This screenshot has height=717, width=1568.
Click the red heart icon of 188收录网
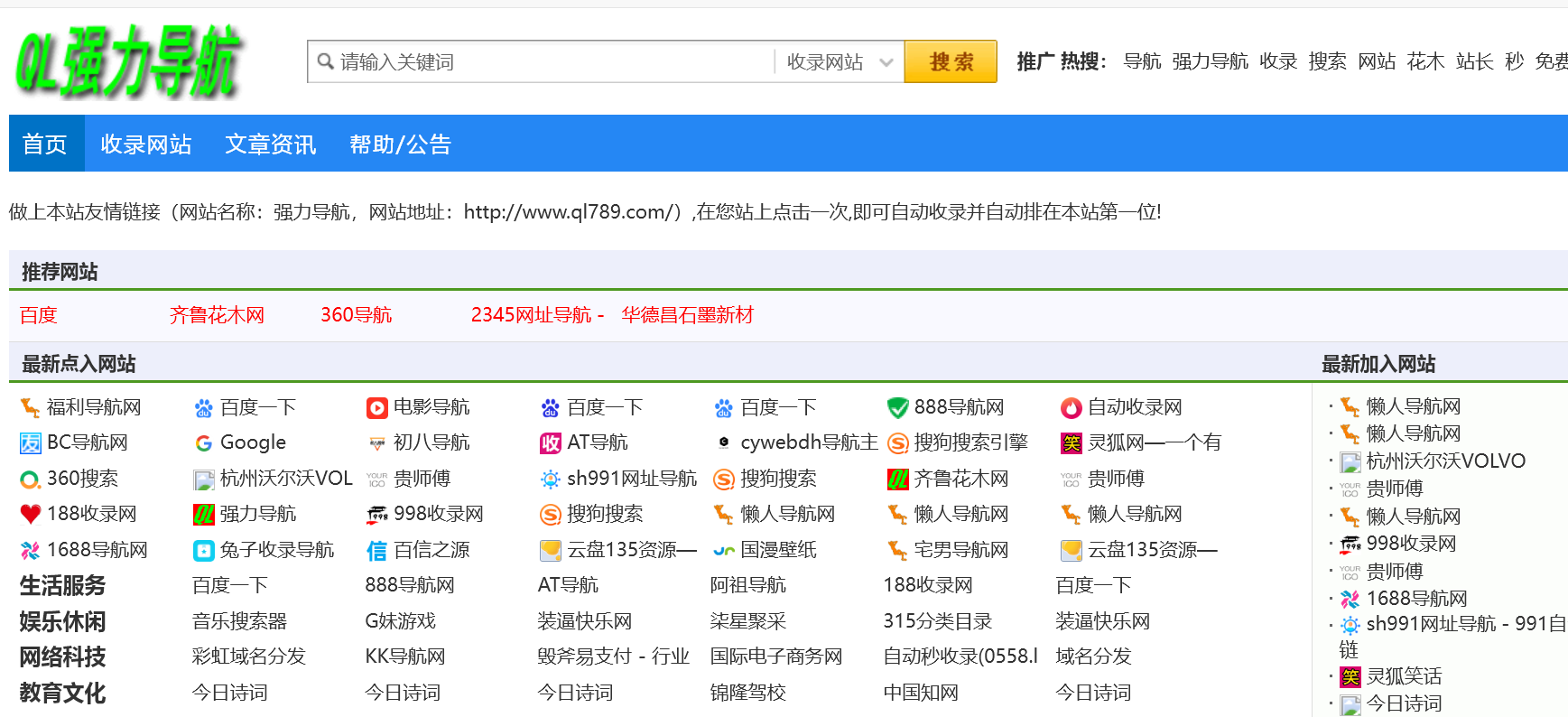pyautogui.click(x=30, y=515)
